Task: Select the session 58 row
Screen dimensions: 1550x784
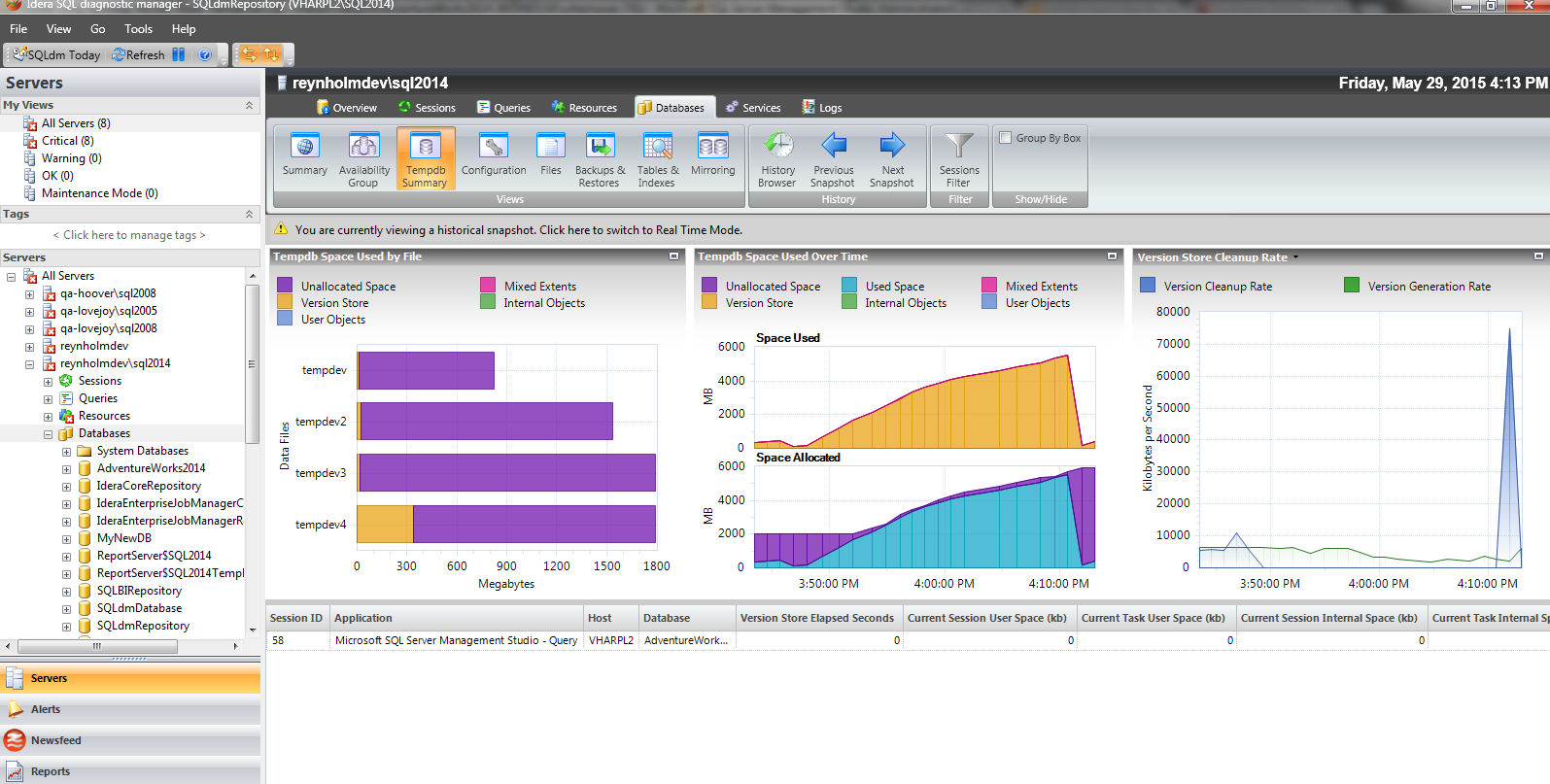Action: click(908, 640)
